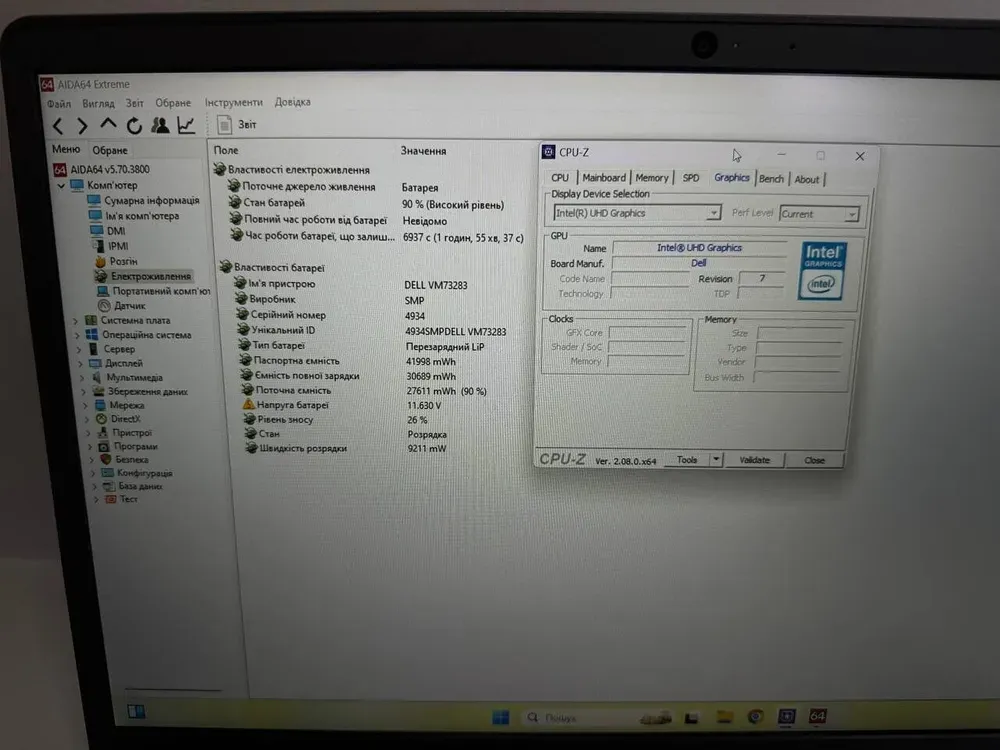Click the Forward arrow in AIDA64 toolbar
Screen dimensions: 1000x750
tap(83, 126)
